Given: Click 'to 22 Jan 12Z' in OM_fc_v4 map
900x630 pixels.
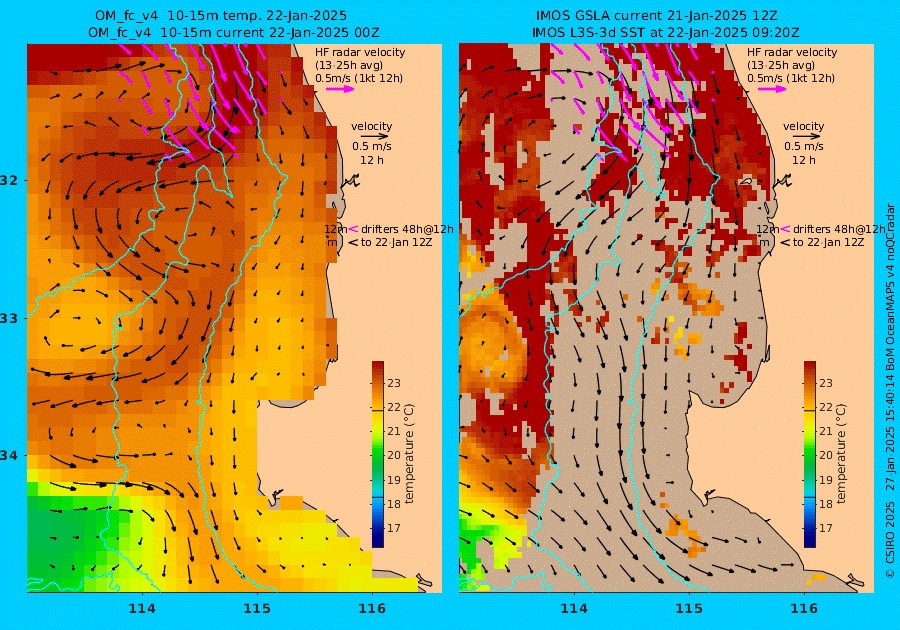Looking at the screenshot, I should point(396,242).
